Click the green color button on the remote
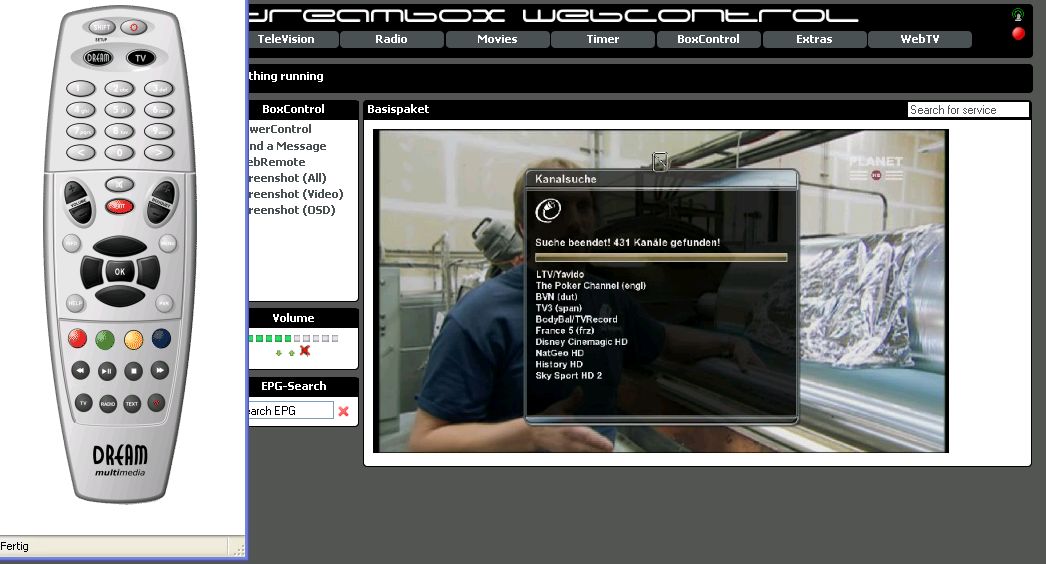1046x564 pixels. (x=106, y=339)
